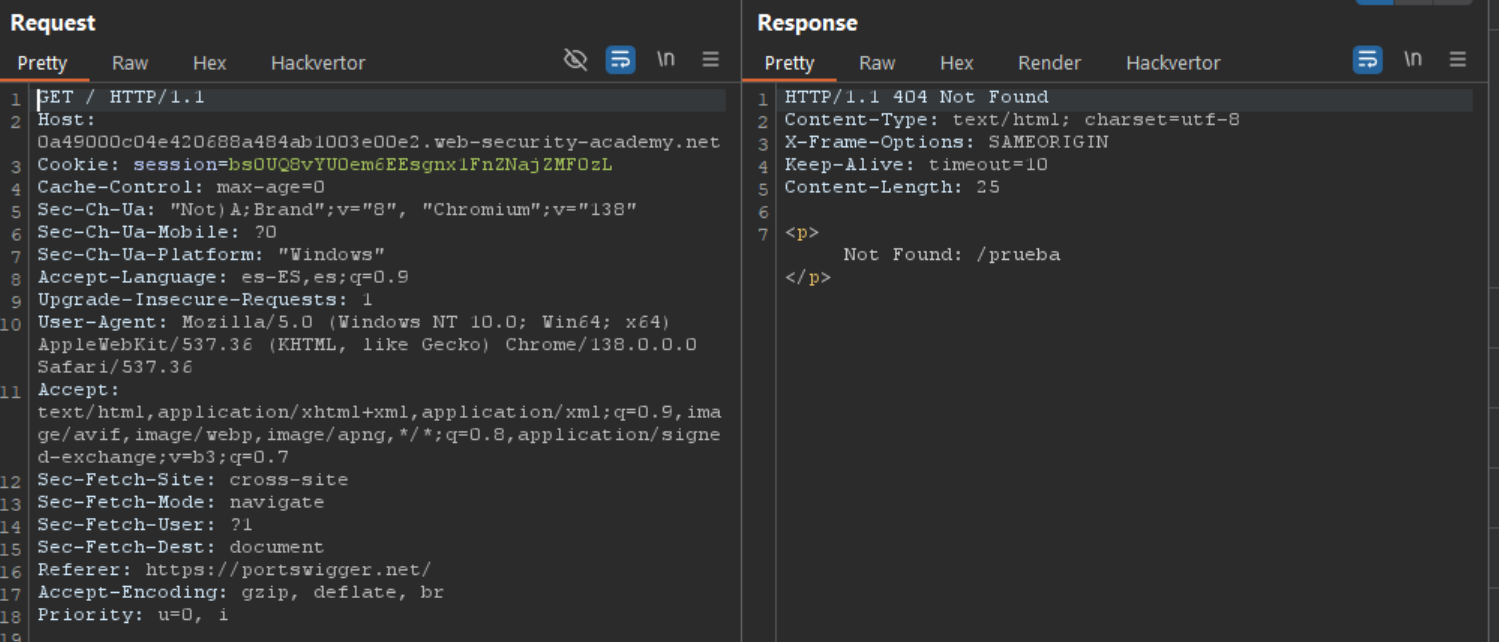The width and height of the screenshot is (1499, 642).
Task: Open the Hex tab in Request pane
Action: pos(209,63)
